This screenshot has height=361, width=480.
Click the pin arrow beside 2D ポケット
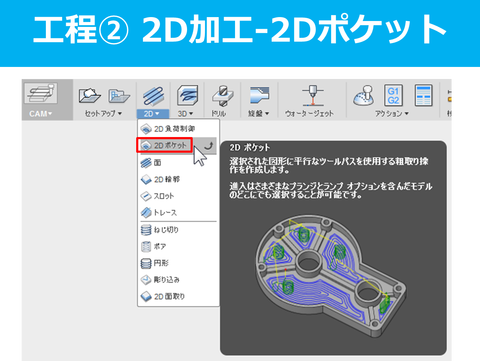[208, 146]
